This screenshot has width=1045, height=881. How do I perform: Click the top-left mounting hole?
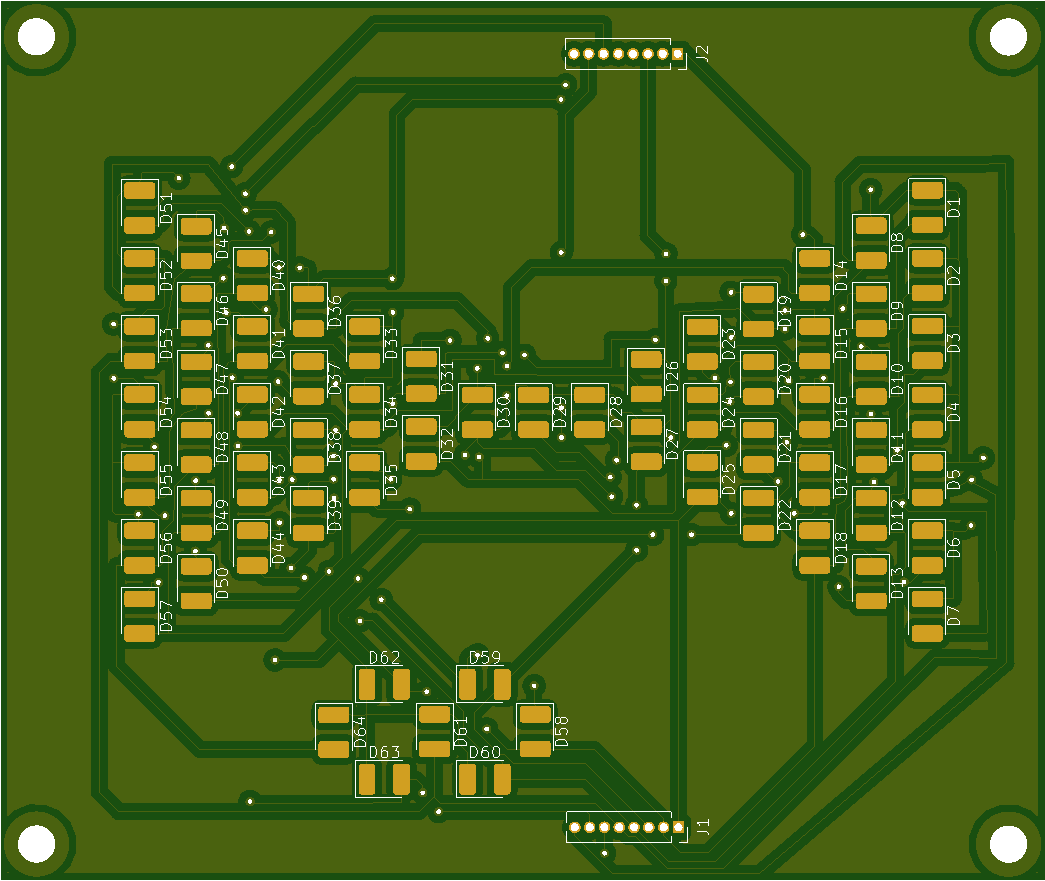click(37, 37)
